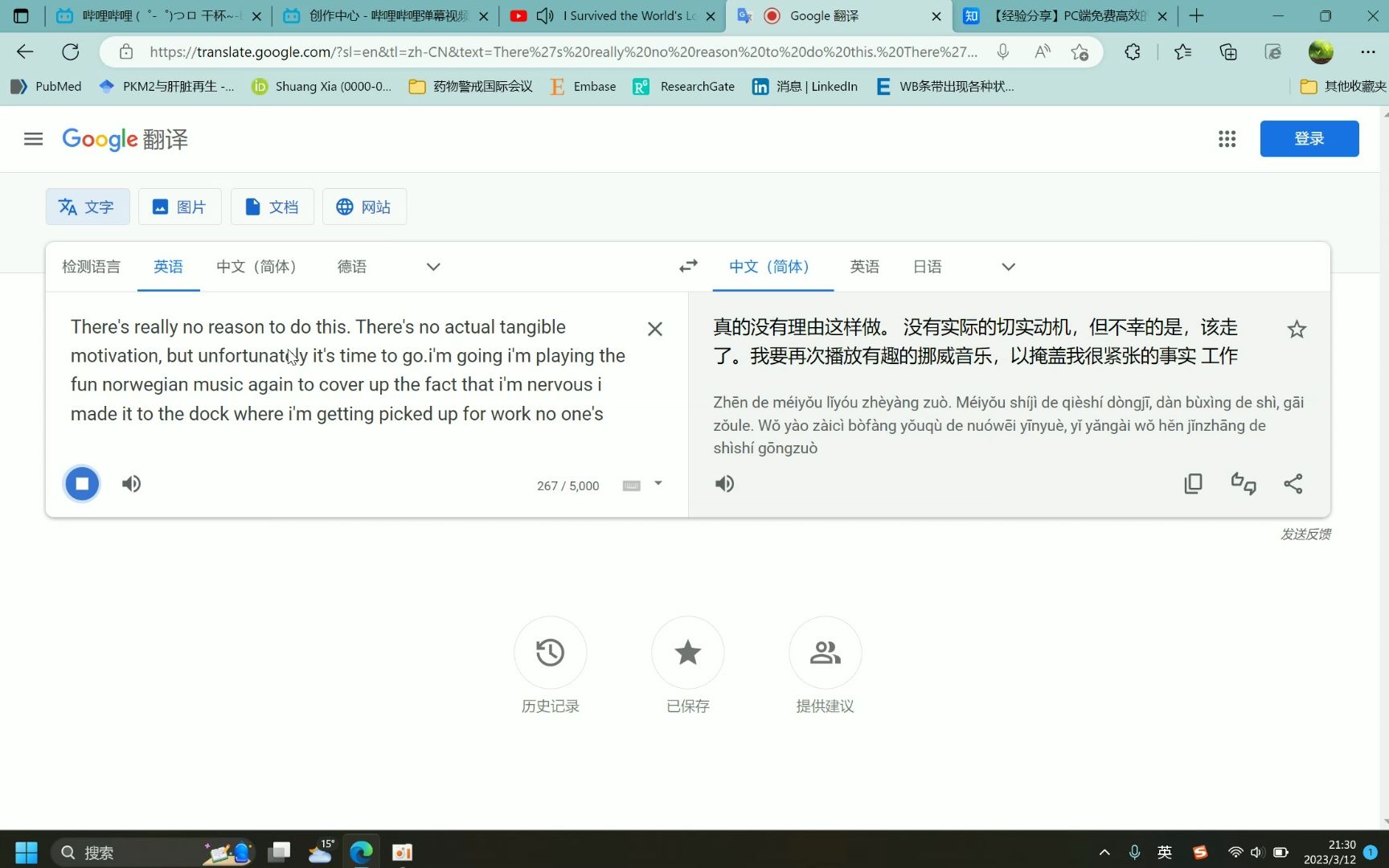Open browser collections
The height and width of the screenshot is (868, 1389).
tap(1228, 52)
